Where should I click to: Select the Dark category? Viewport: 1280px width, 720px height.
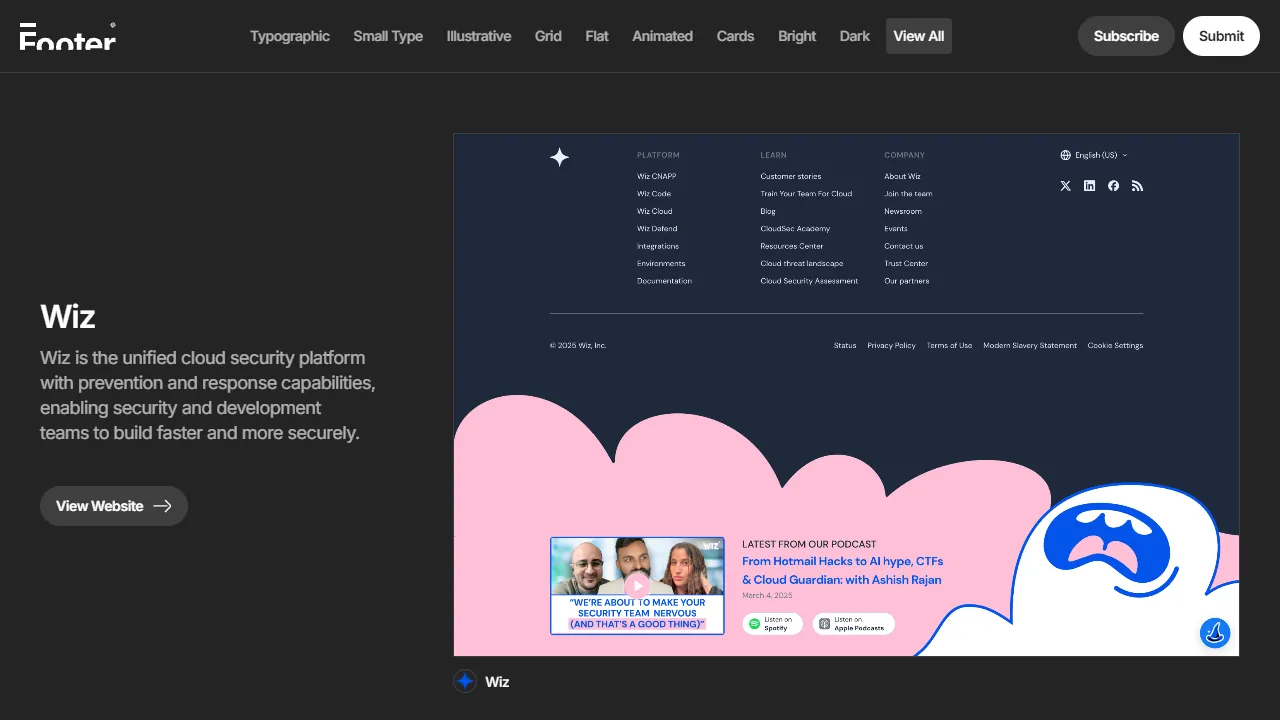(x=855, y=36)
